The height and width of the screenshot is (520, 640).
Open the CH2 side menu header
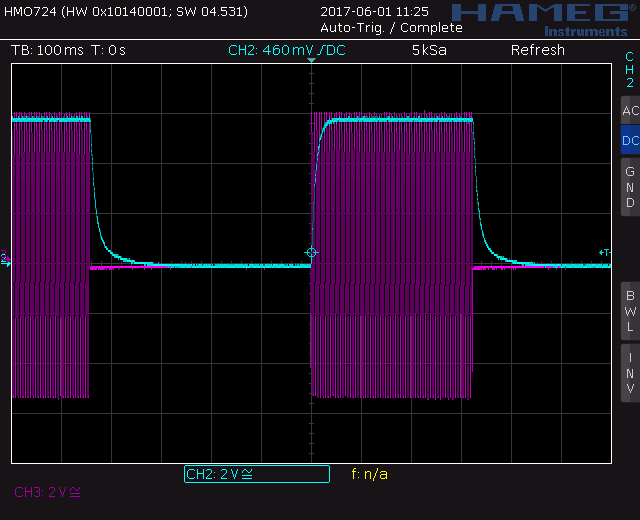click(629, 69)
